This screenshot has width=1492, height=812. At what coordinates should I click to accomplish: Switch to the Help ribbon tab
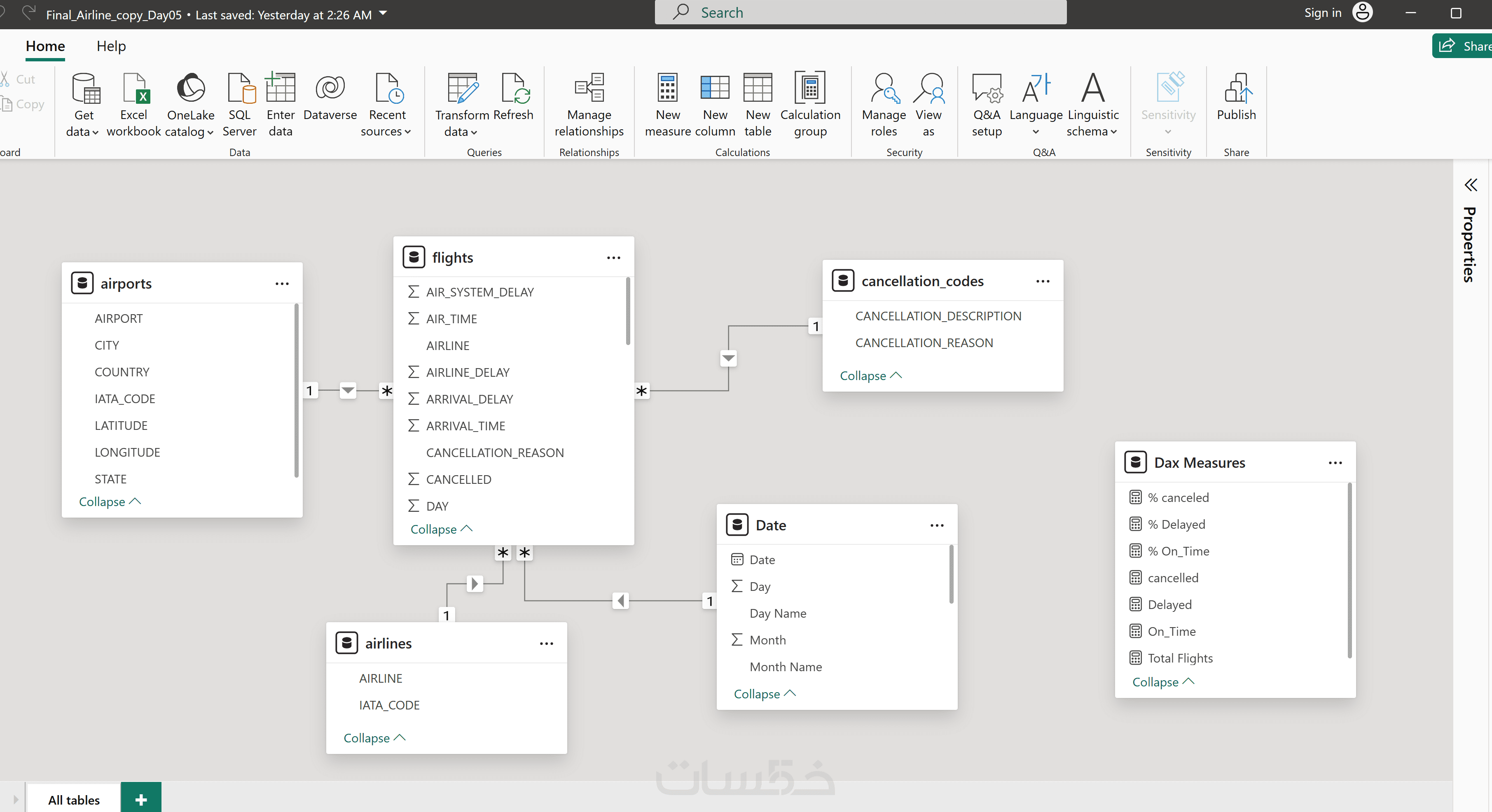111,46
